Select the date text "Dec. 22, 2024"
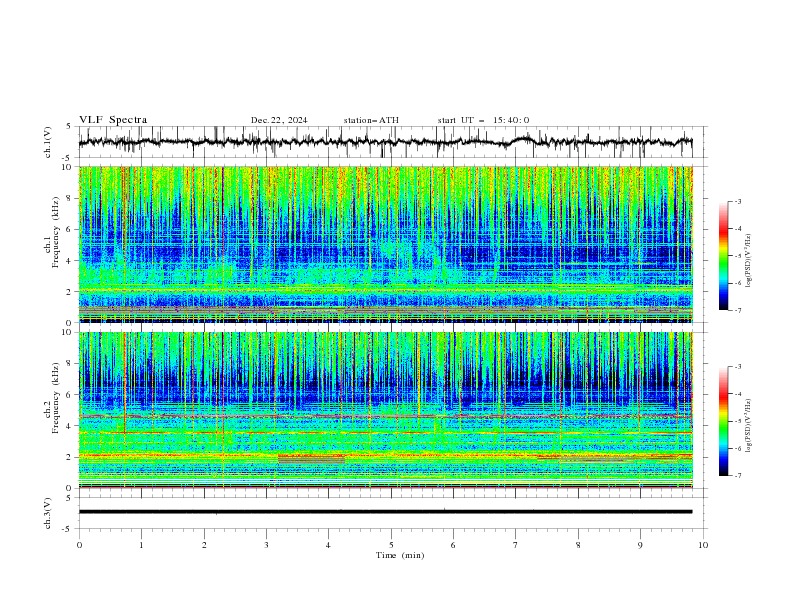This screenshot has height=612, width=792. point(279,120)
